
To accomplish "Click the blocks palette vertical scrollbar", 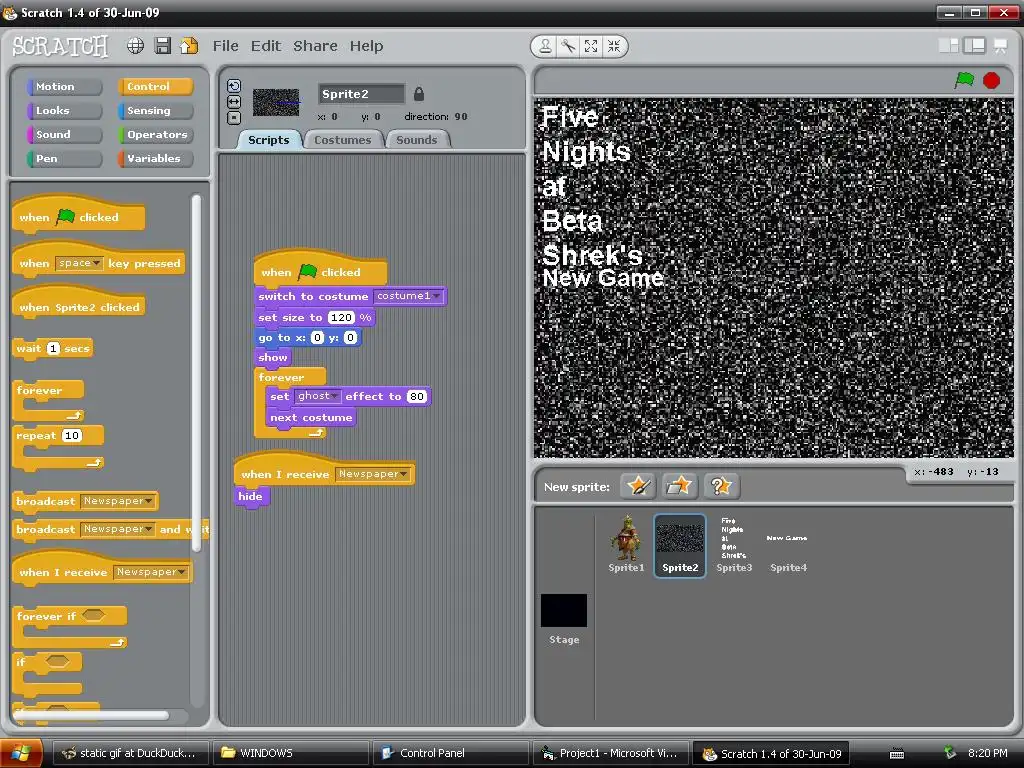I will 196,372.
